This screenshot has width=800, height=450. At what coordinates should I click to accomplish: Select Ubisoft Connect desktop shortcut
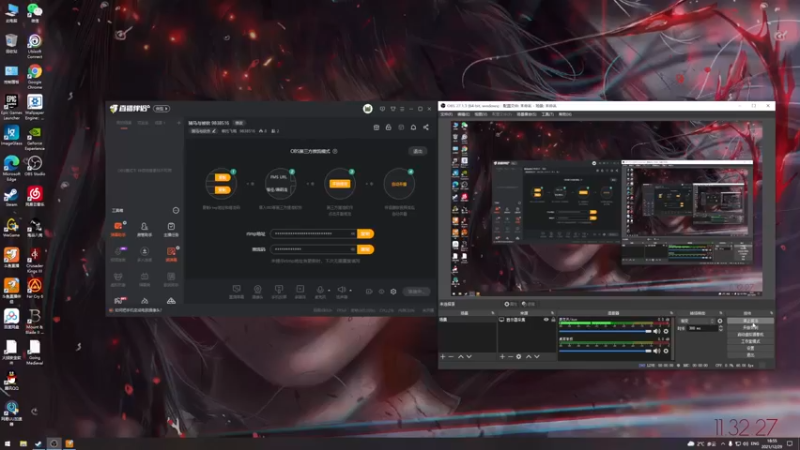coord(35,46)
